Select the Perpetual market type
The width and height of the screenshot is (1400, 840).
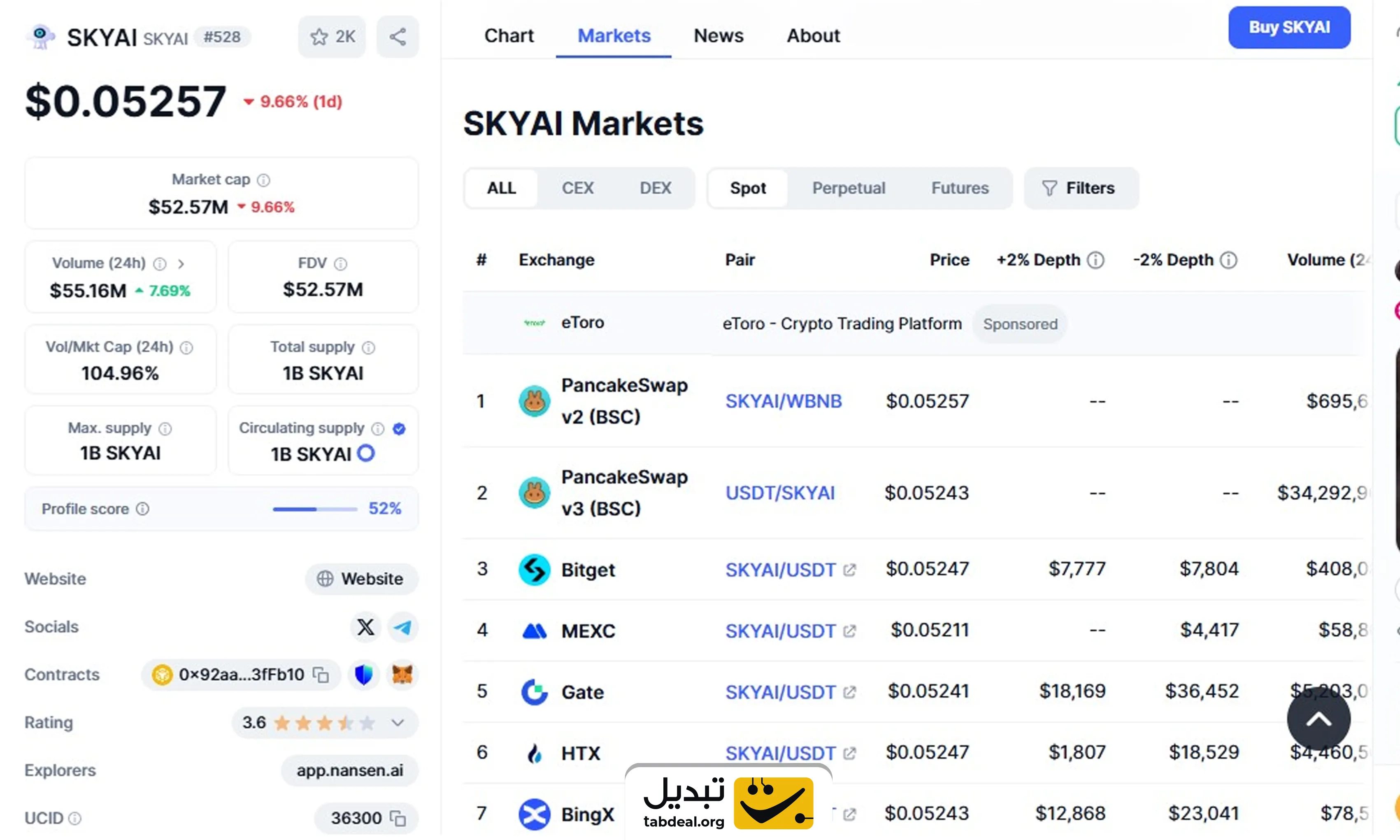tap(848, 188)
